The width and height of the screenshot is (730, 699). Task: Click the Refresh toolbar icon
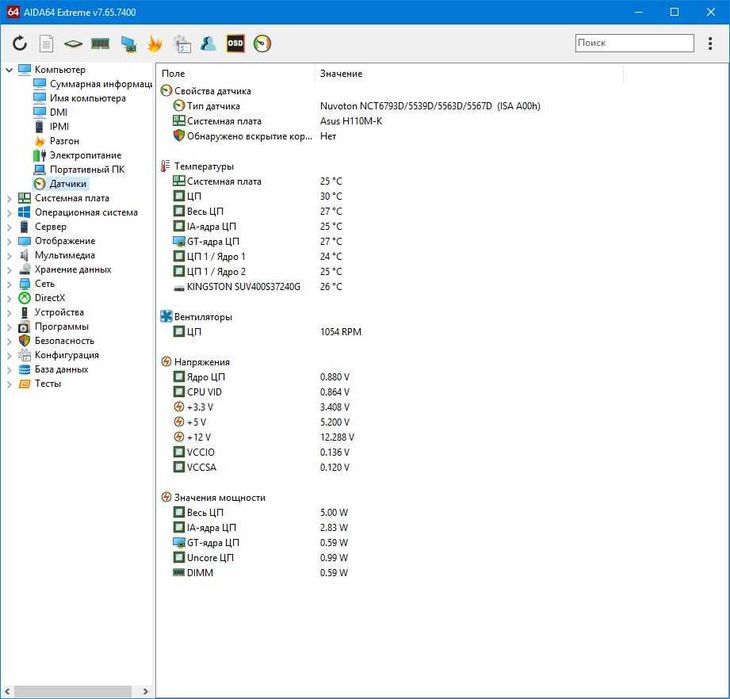20,43
